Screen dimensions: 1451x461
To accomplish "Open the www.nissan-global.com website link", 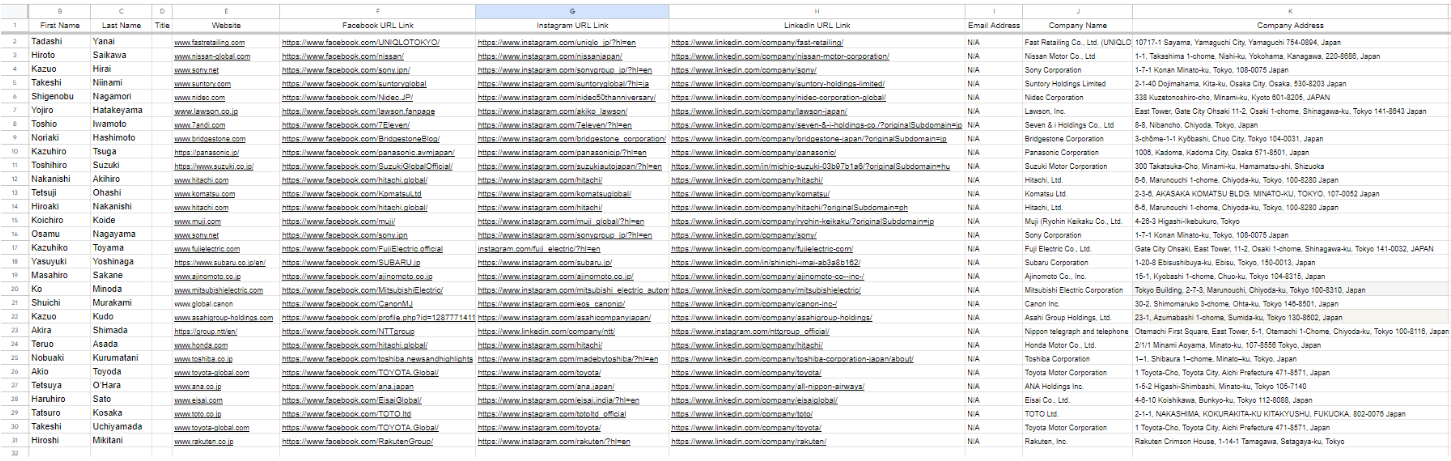I will tap(212, 57).
